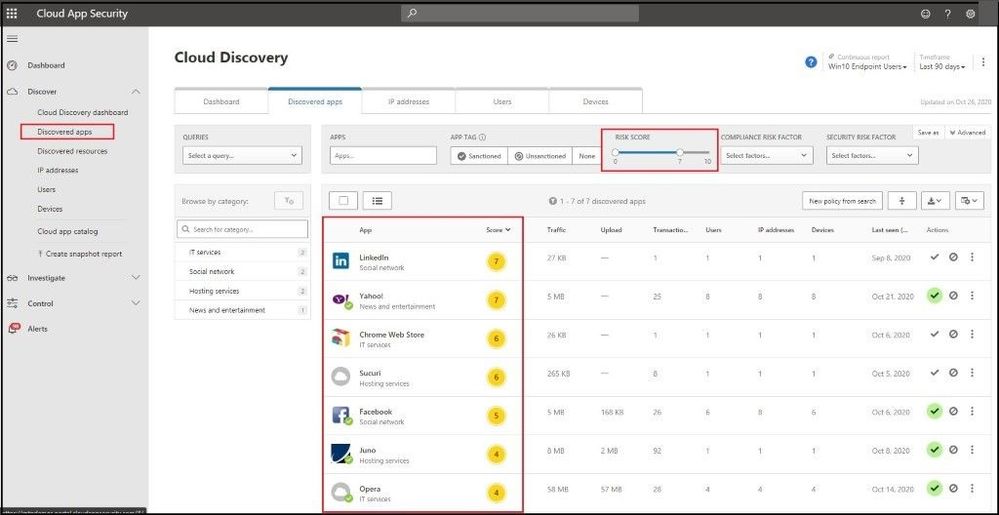
Task: Click the risk score slider handle at 0
Action: (615, 152)
